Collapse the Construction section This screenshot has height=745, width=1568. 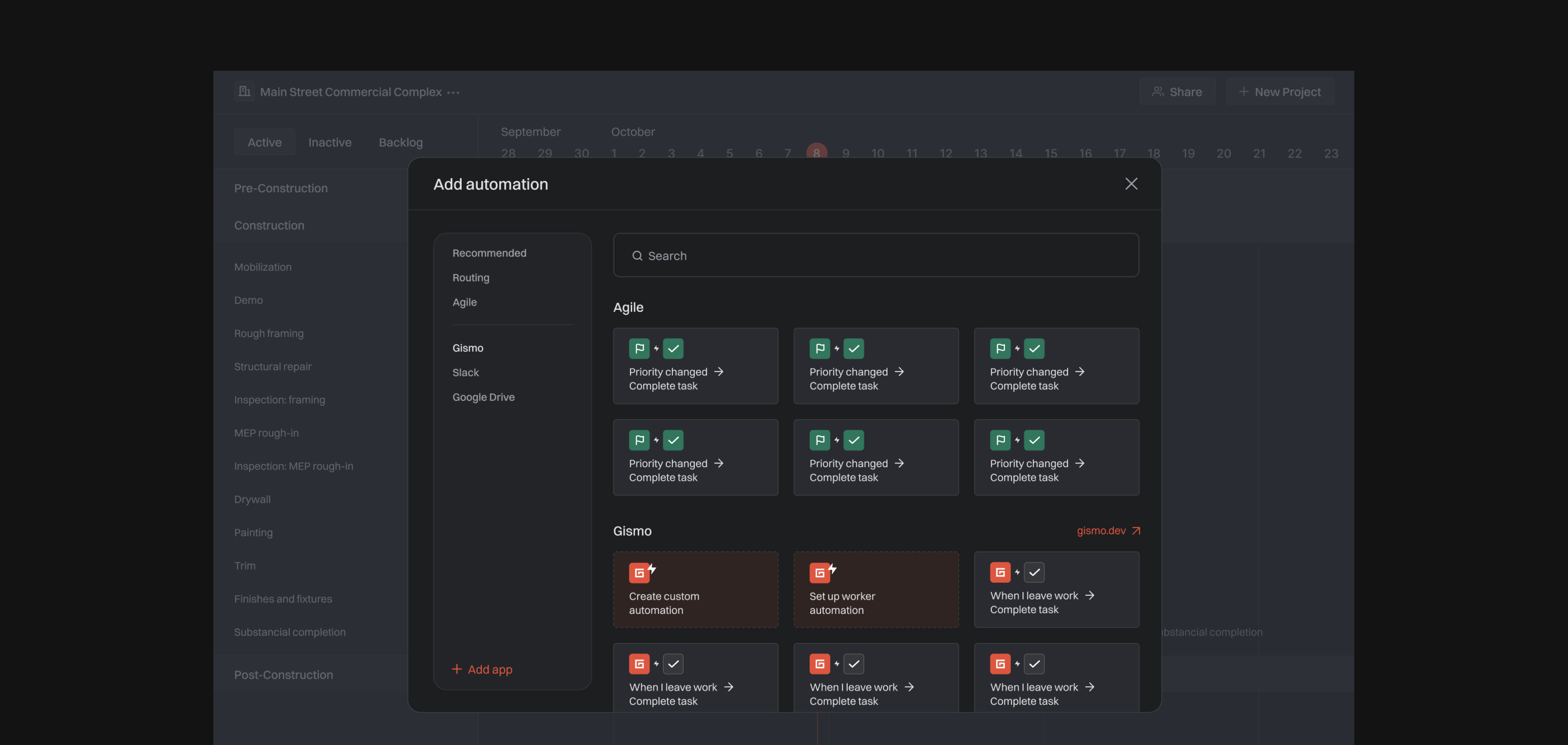point(269,226)
